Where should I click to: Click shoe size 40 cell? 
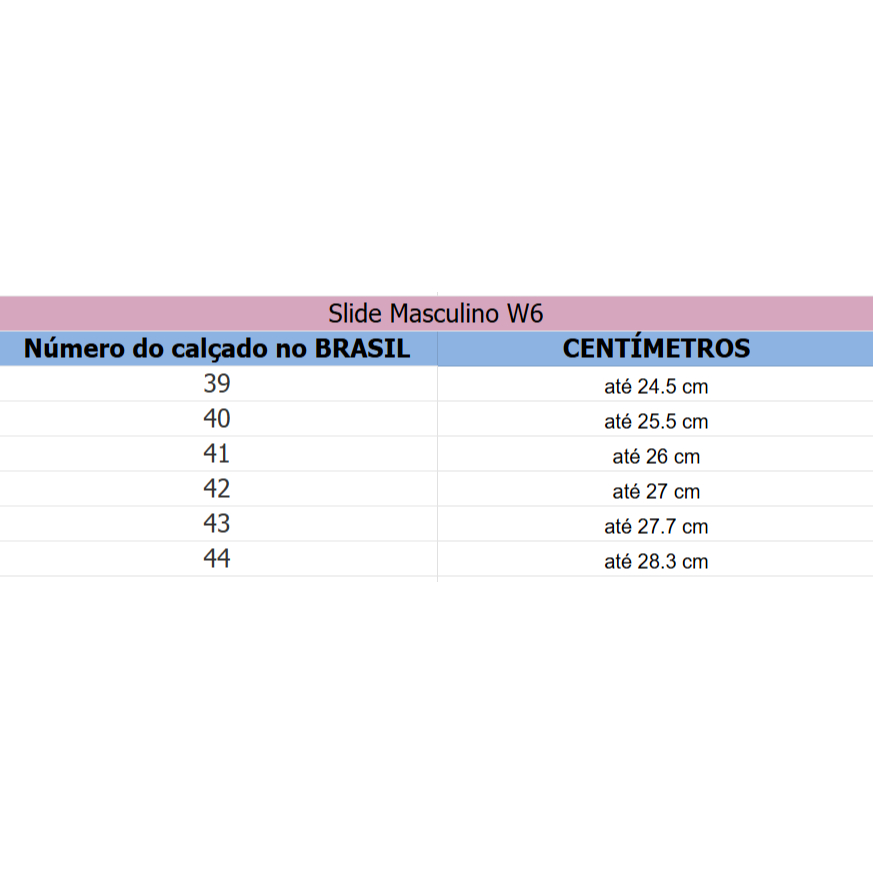pos(217,419)
